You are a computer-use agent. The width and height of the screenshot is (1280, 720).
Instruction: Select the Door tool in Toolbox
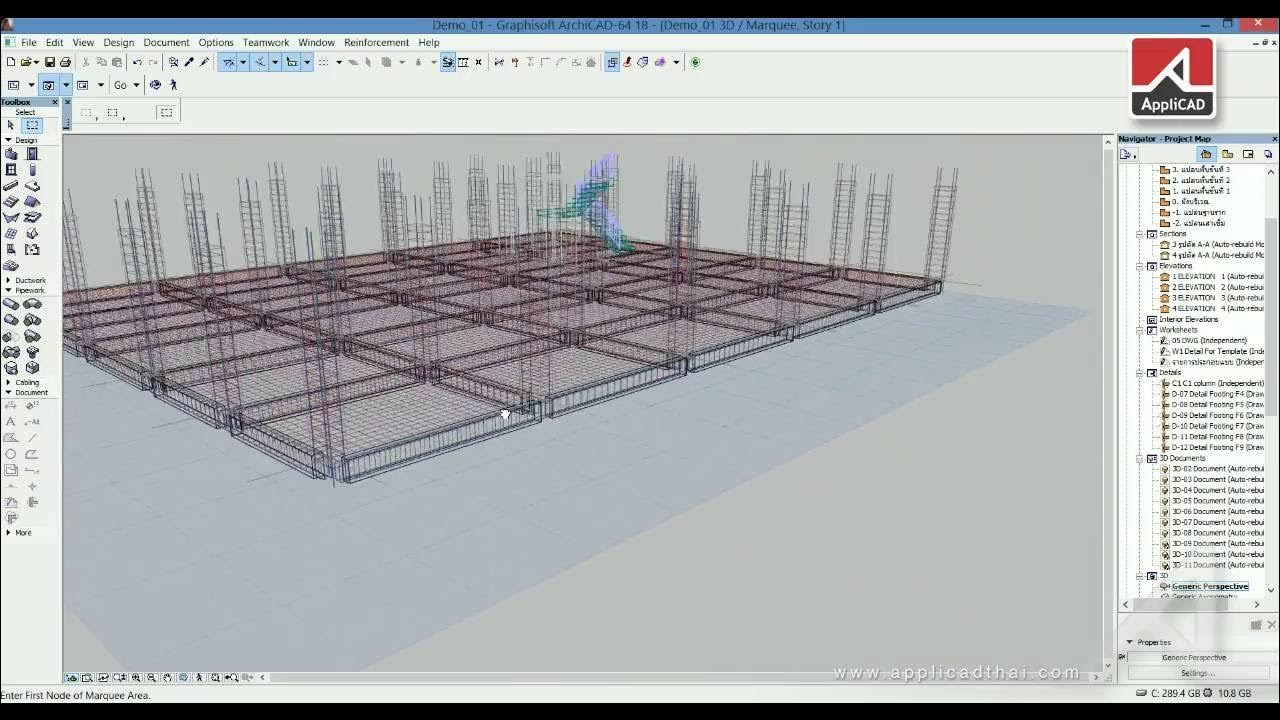32,154
